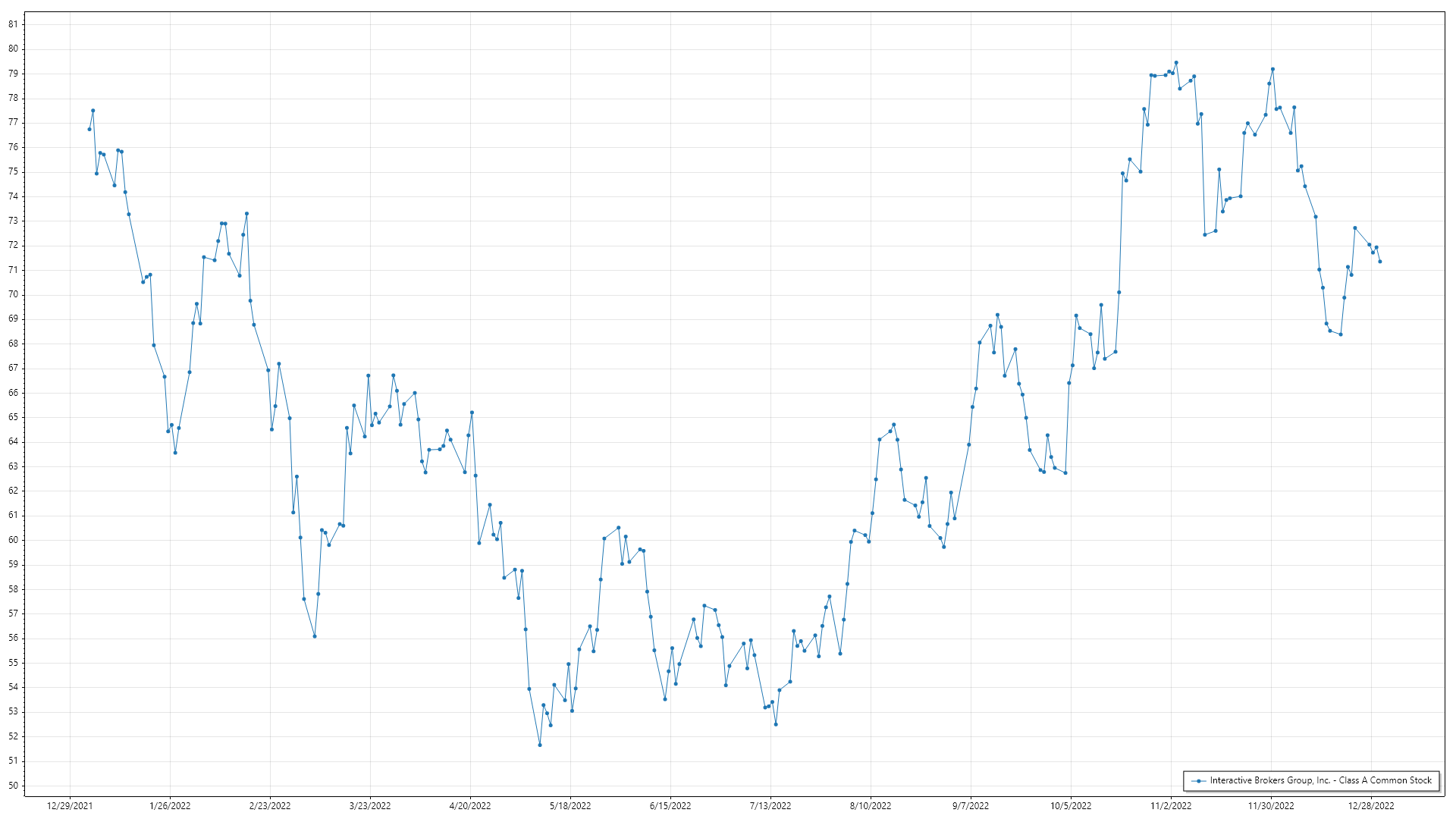Click the 81 value on the y-axis
This screenshot has width=1456, height=819.
13,24
